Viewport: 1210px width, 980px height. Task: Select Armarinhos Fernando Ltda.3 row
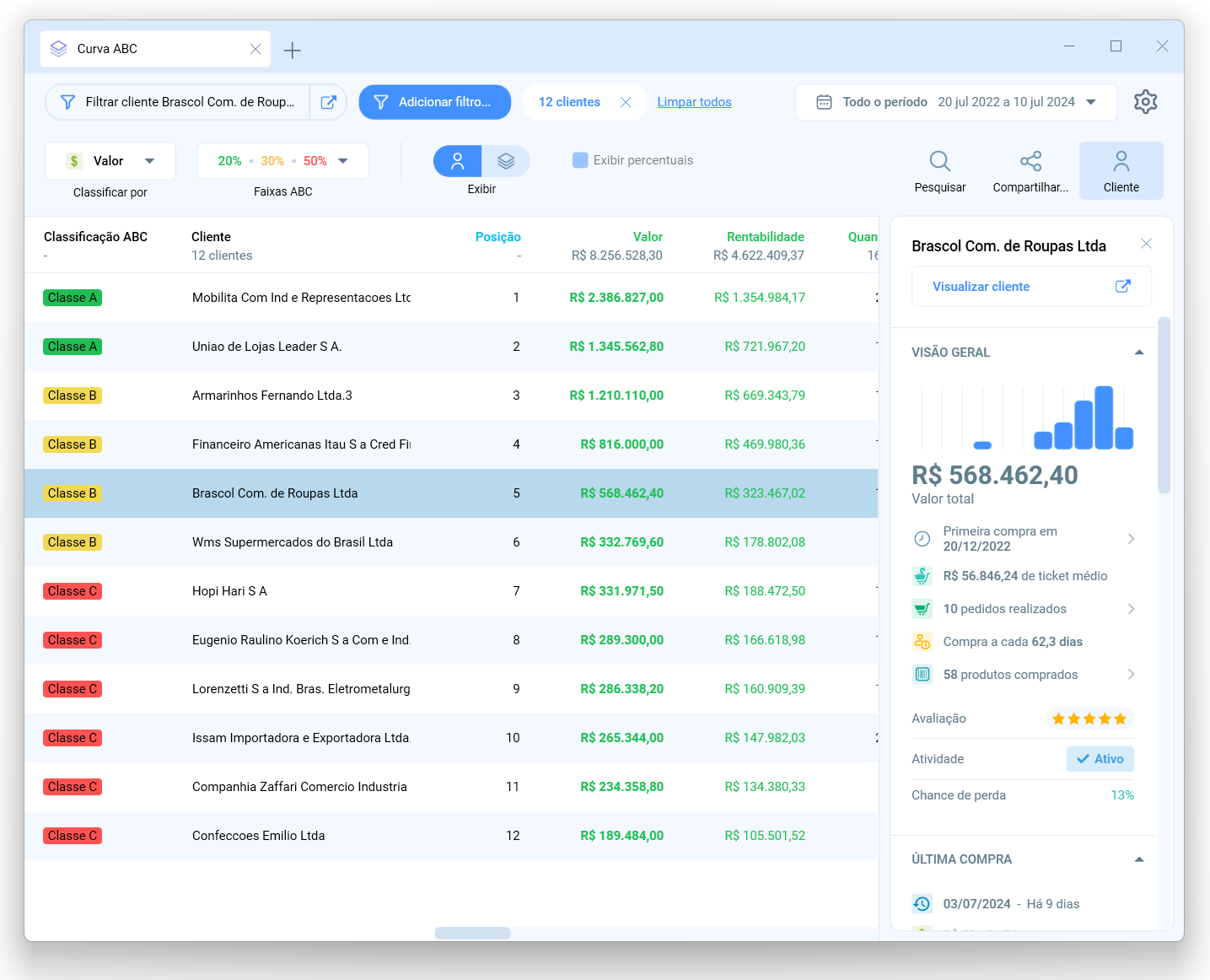pyautogui.click(x=451, y=396)
